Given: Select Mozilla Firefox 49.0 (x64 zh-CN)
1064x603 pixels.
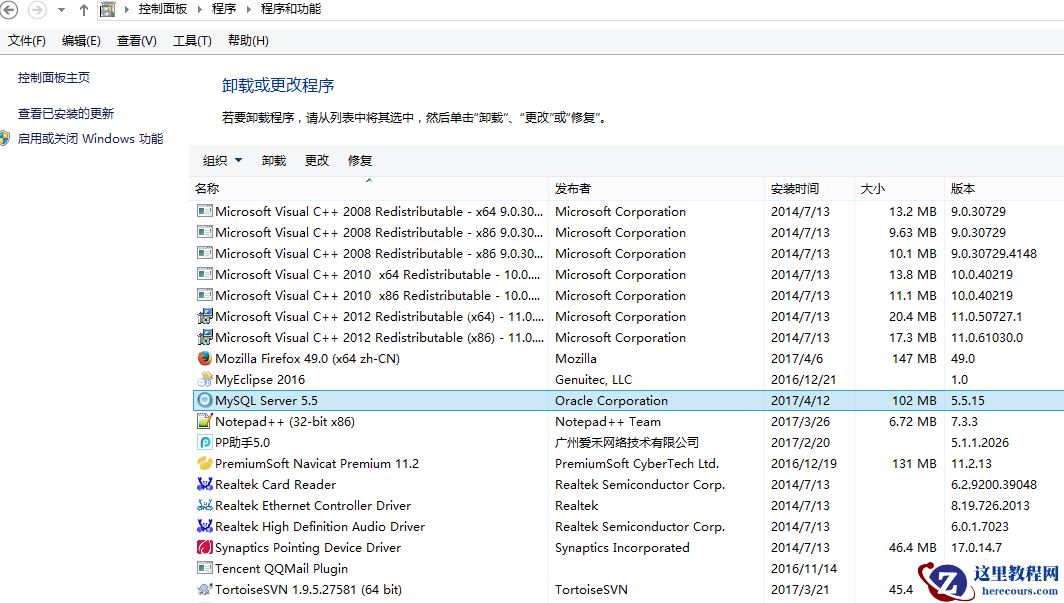Looking at the screenshot, I should click(x=307, y=358).
